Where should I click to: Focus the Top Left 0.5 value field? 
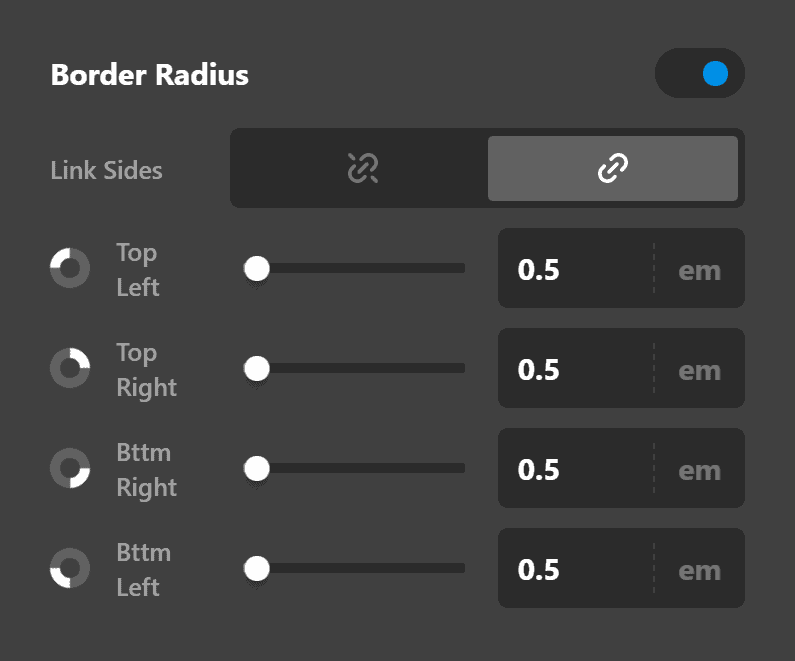[576, 268]
